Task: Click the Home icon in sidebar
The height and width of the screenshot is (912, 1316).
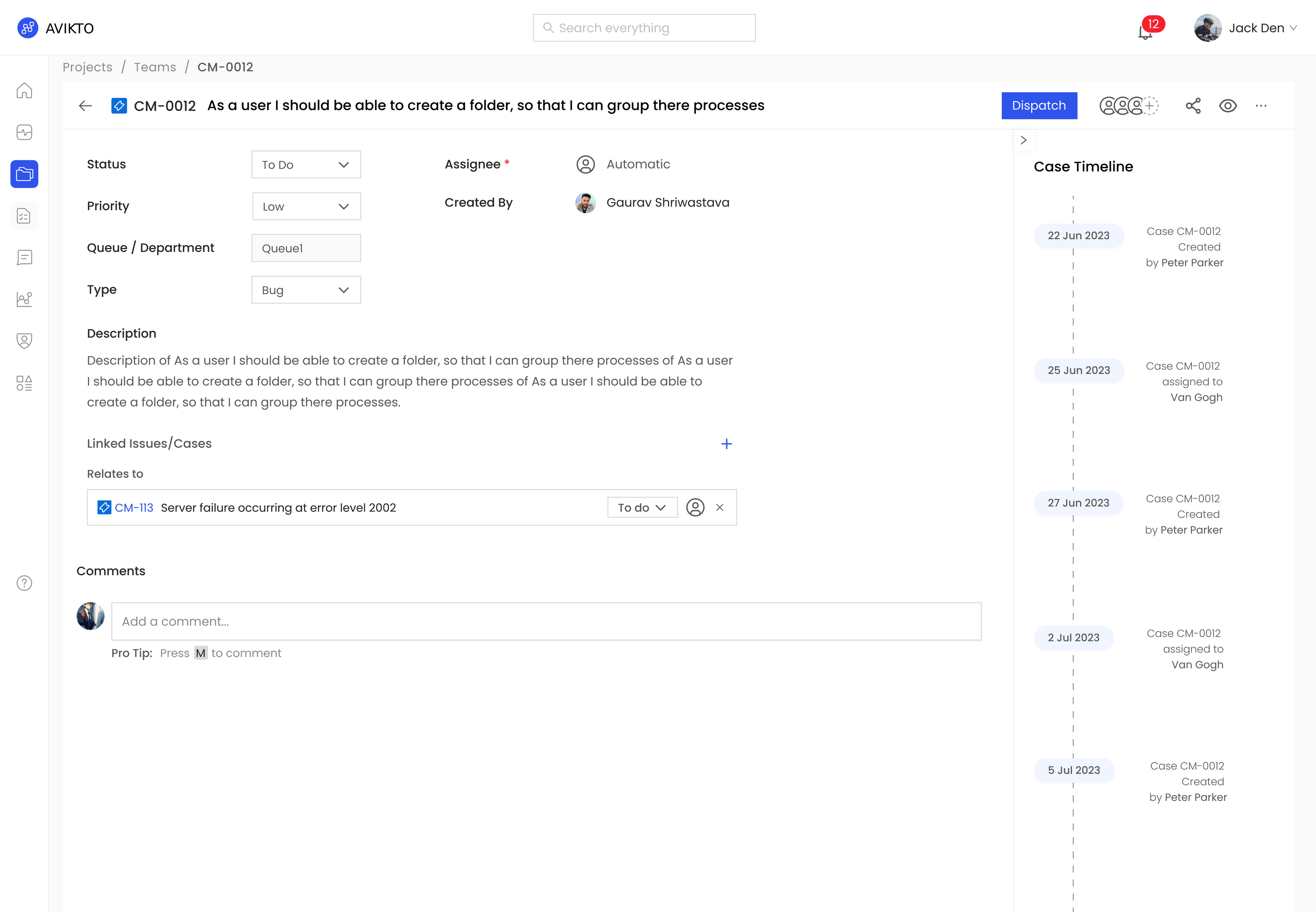Action: click(24, 91)
